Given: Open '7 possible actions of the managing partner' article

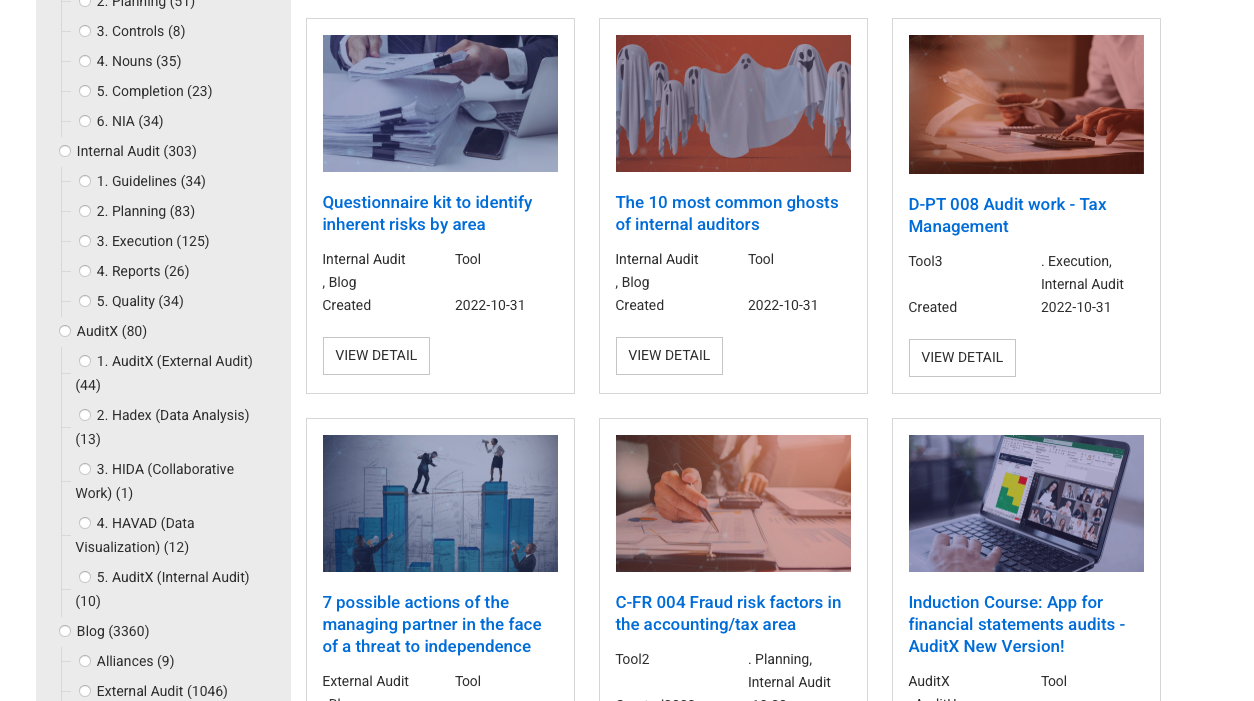Looking at the screenshot, I should pos(432,624).
